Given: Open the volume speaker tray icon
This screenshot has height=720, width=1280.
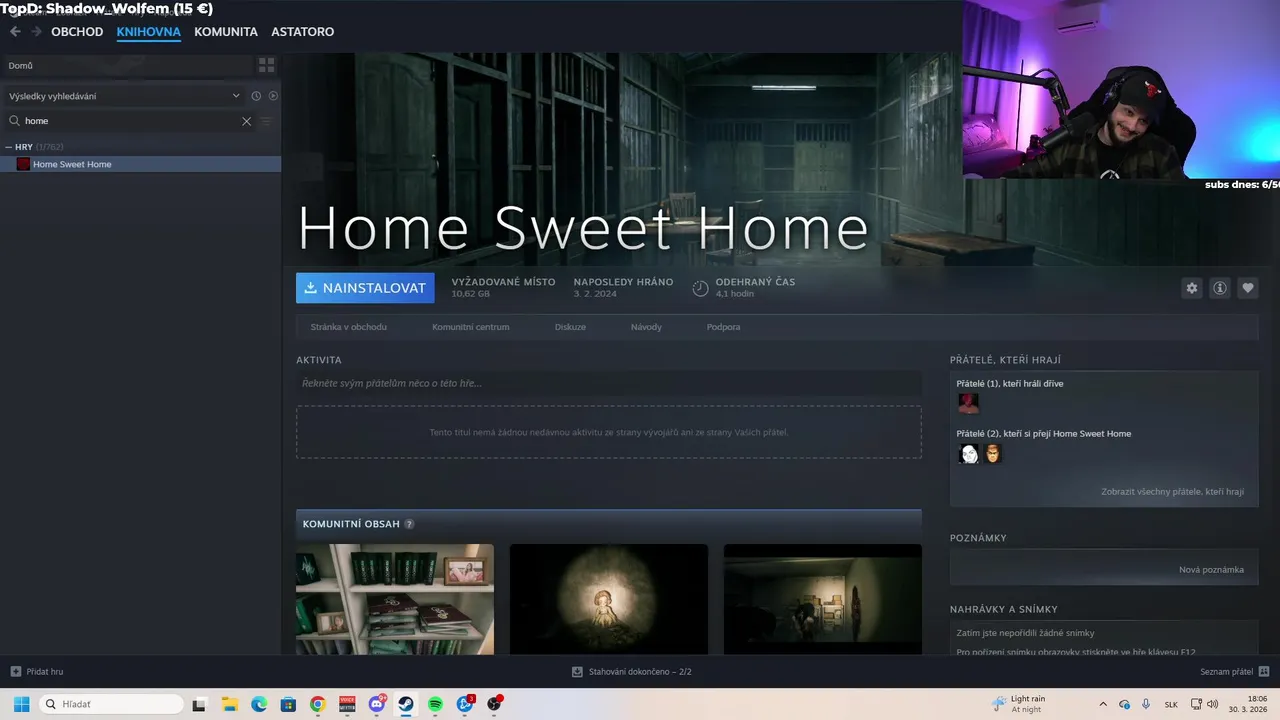Looking at the screenshot, I should point(1212,704).
